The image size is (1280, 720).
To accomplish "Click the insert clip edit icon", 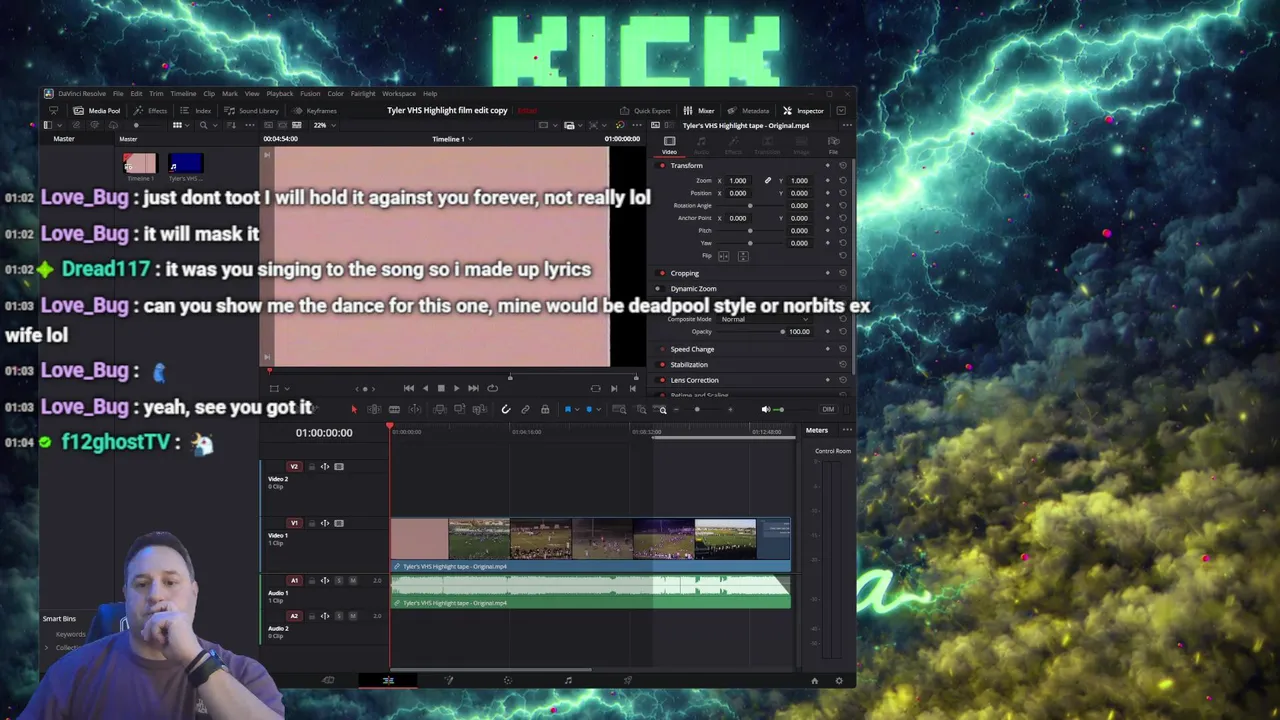I will (439, 409).
